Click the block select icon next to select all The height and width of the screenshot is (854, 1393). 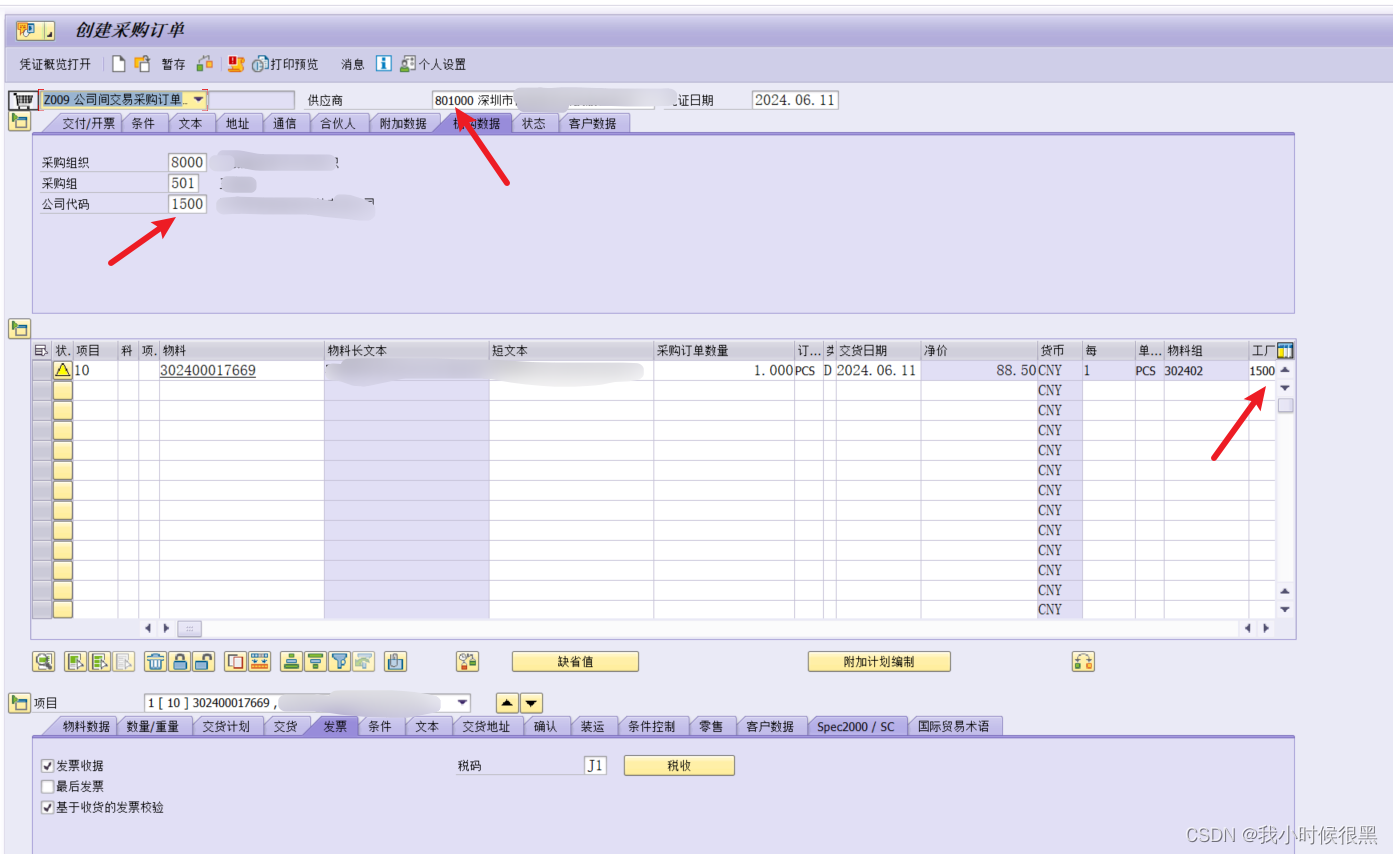click(100, 661)
